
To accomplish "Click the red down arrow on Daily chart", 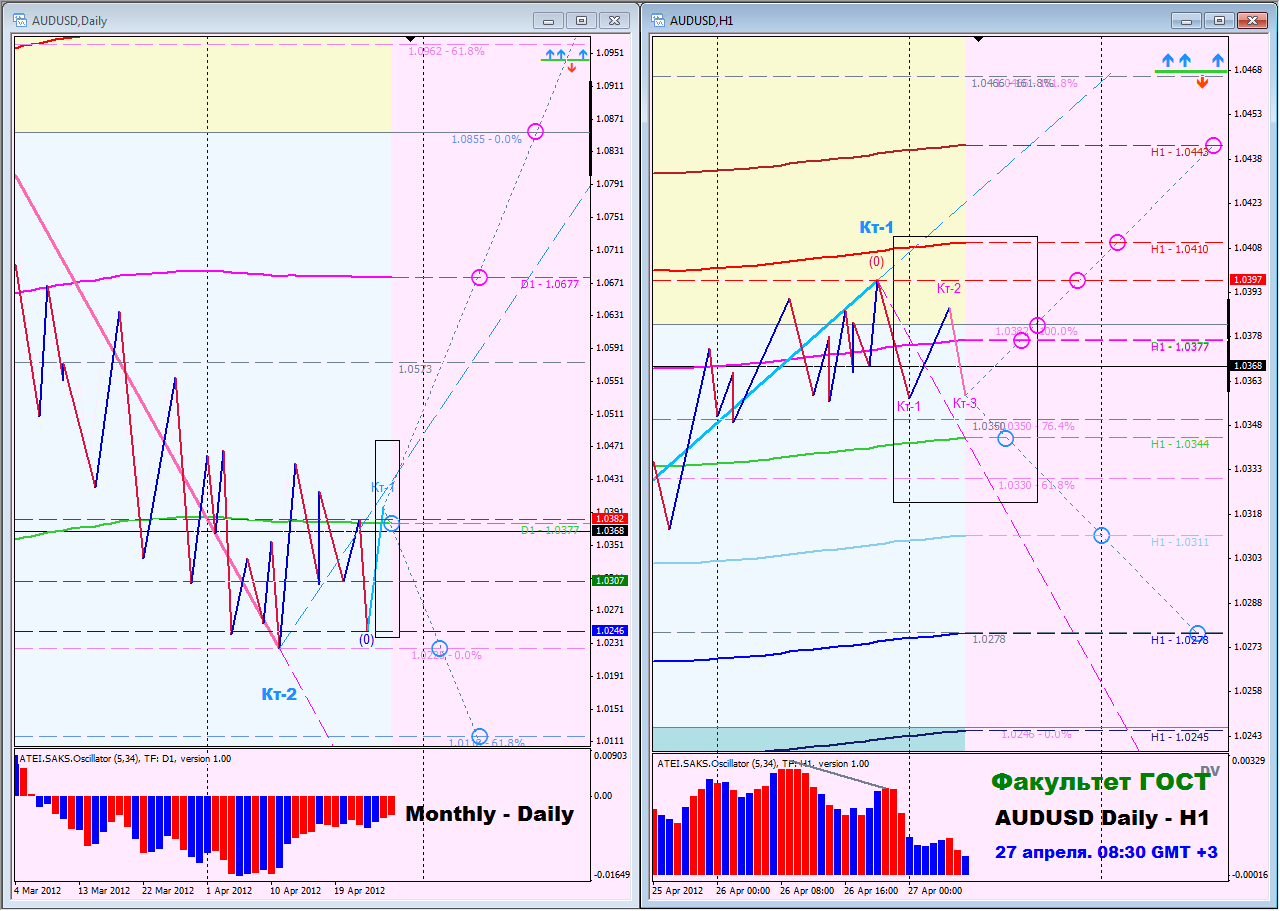I will click(571, 68).
